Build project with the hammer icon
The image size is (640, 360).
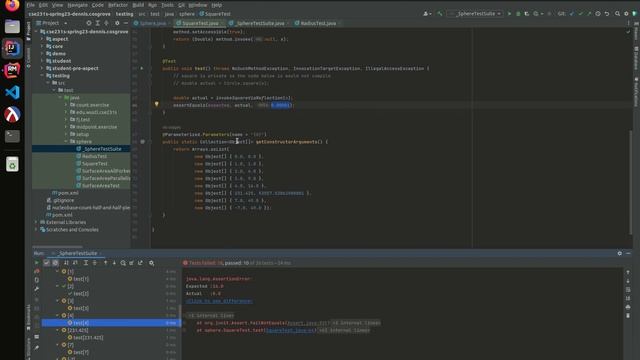[440, 13]
